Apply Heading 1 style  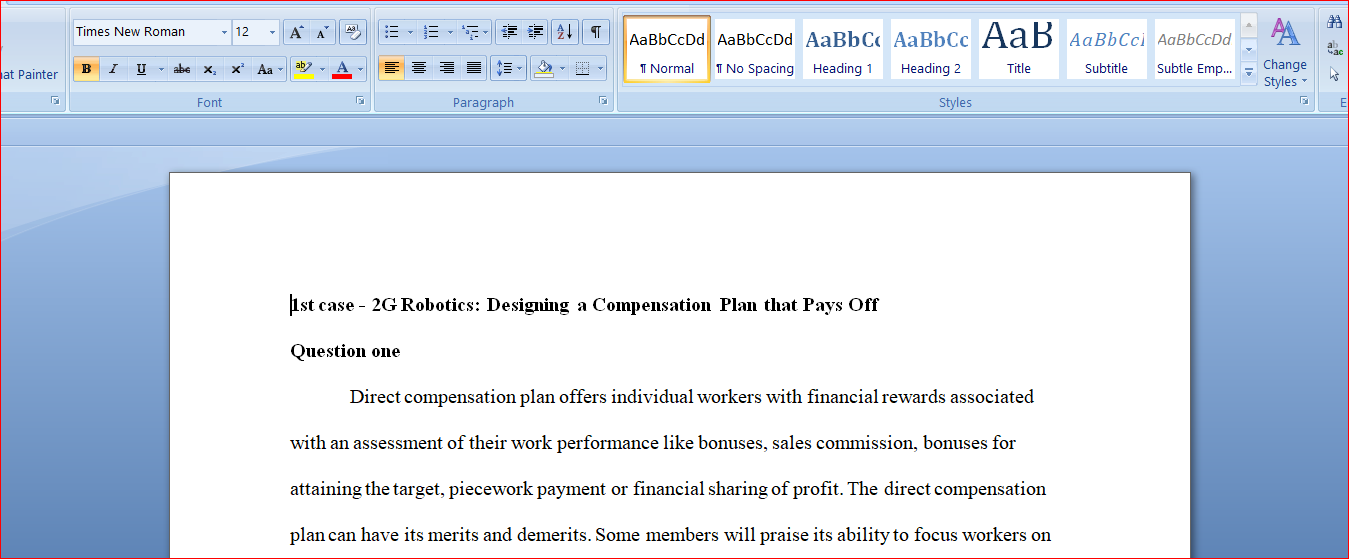coord(843,49)
